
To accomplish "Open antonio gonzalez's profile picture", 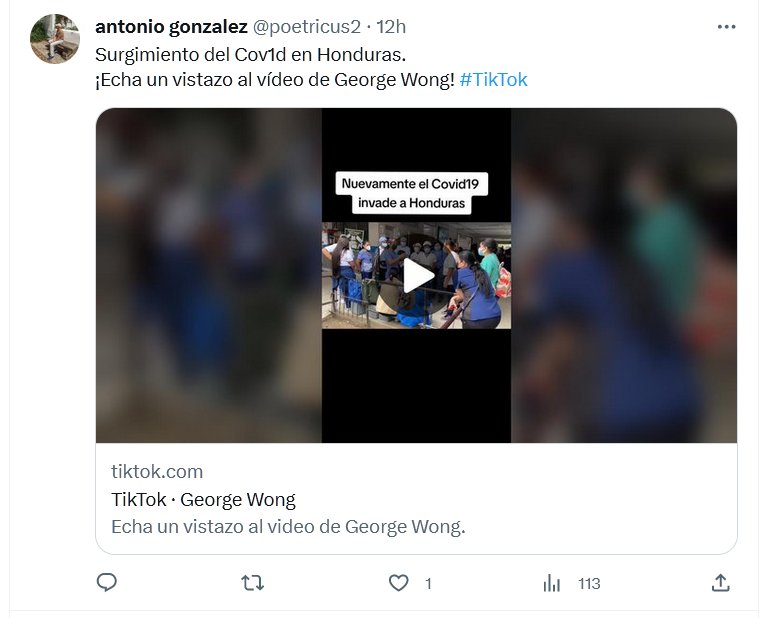I will pyautogui.click(x=55, y=39).
